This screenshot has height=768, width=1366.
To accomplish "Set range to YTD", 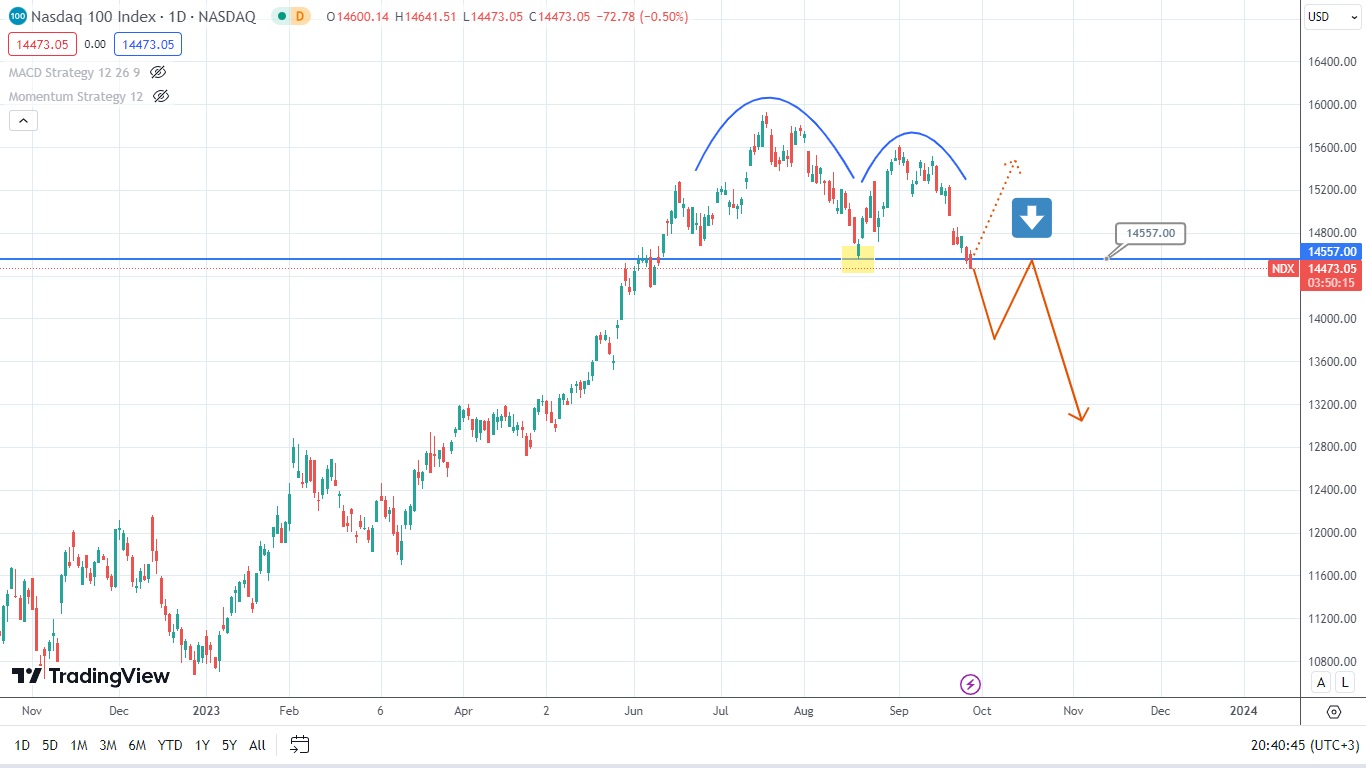I will click(170, 745).
